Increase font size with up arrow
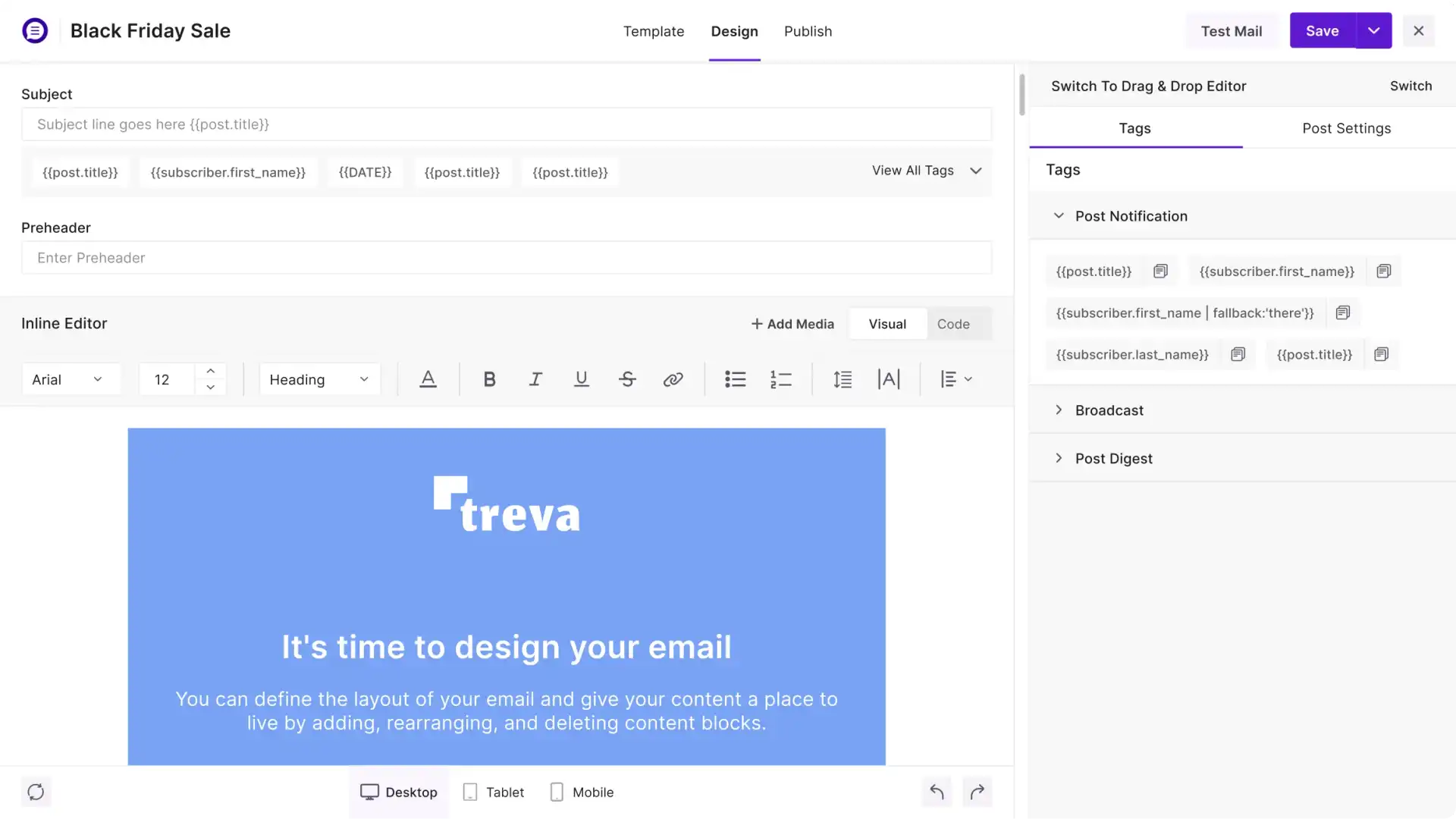Viewport: 1456px width, 819px height. (x=211, y=371)
